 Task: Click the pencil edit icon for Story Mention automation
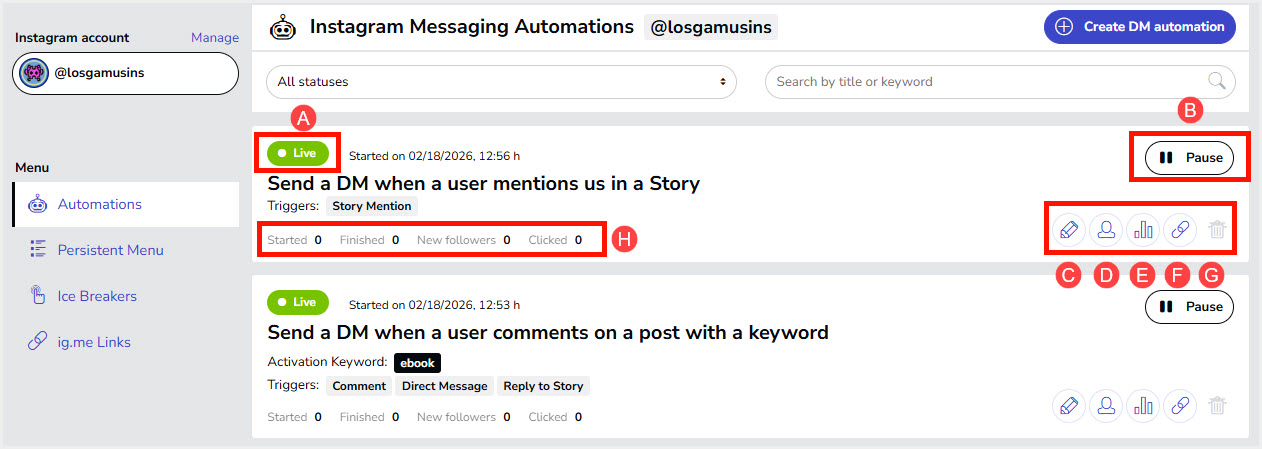pos(1068,230)
